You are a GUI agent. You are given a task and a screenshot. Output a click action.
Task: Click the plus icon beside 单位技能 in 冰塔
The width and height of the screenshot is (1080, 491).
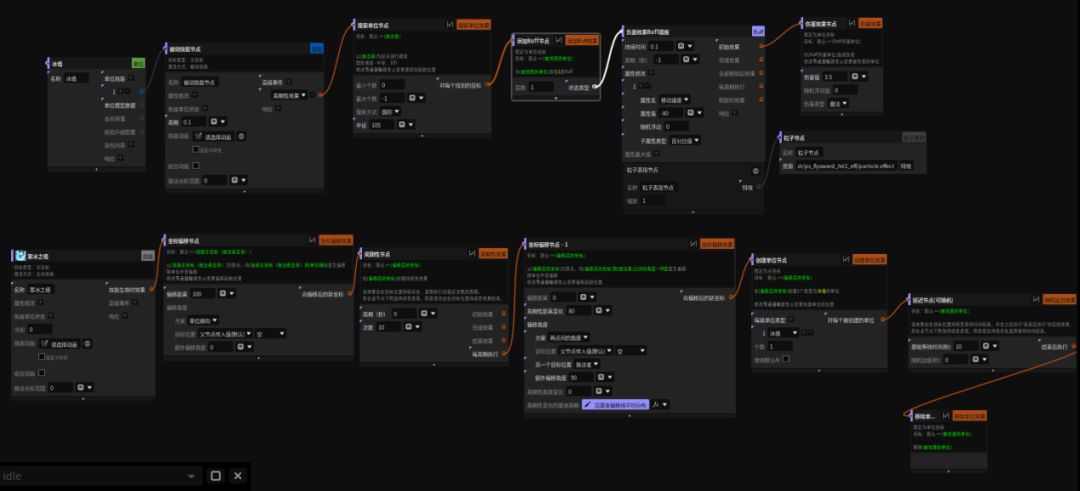point(132,79)
